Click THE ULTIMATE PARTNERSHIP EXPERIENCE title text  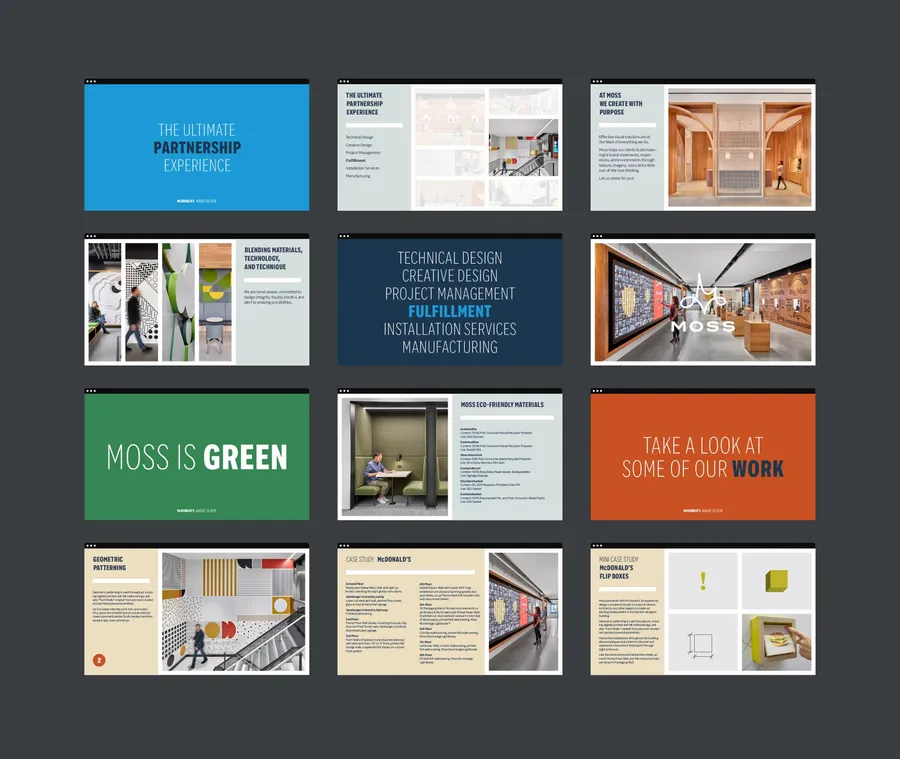point(196,147)
